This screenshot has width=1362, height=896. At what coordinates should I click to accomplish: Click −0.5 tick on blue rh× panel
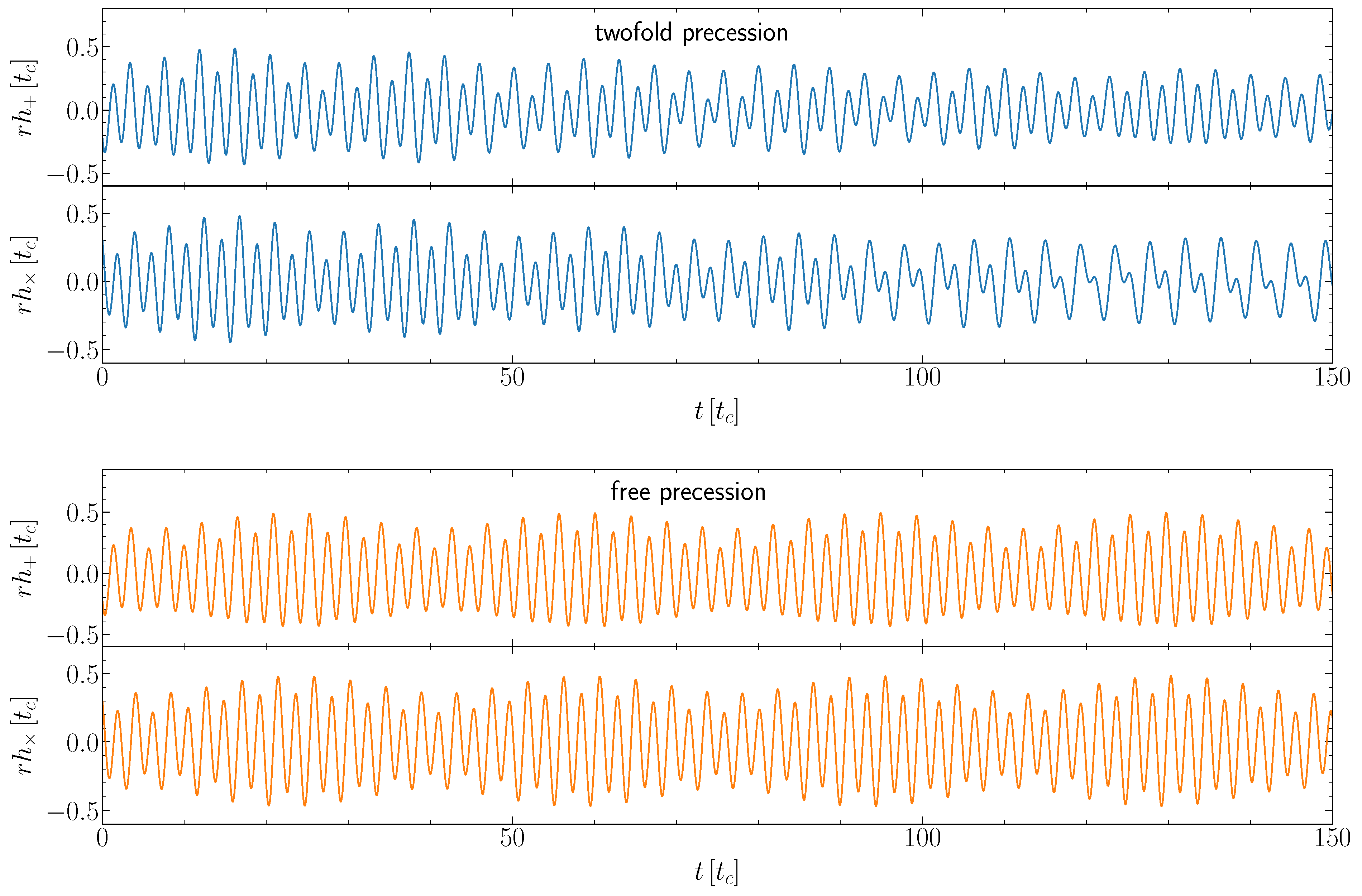click(73, 351)
